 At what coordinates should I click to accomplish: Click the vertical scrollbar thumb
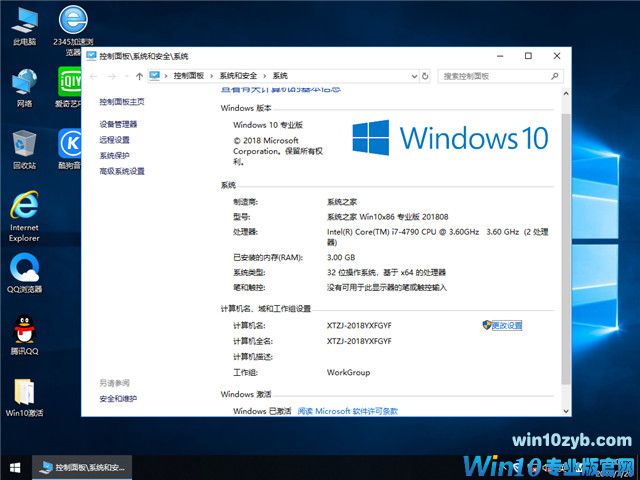(566, 249)
